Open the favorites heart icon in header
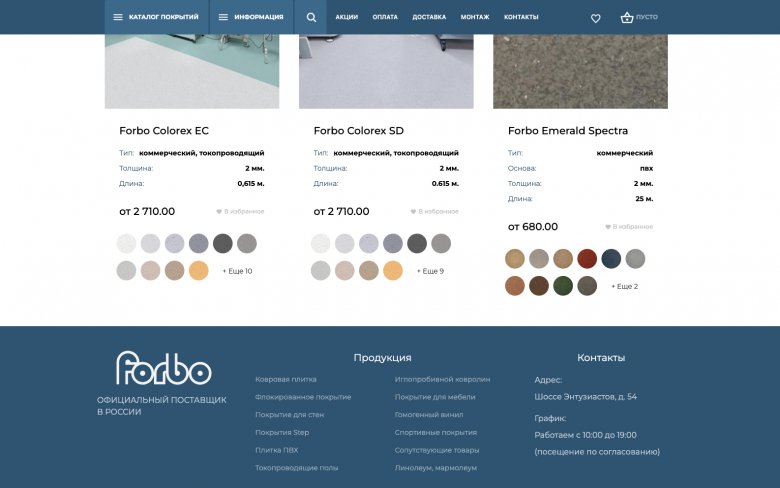780x488 pixels. click(x=595, y=18)
